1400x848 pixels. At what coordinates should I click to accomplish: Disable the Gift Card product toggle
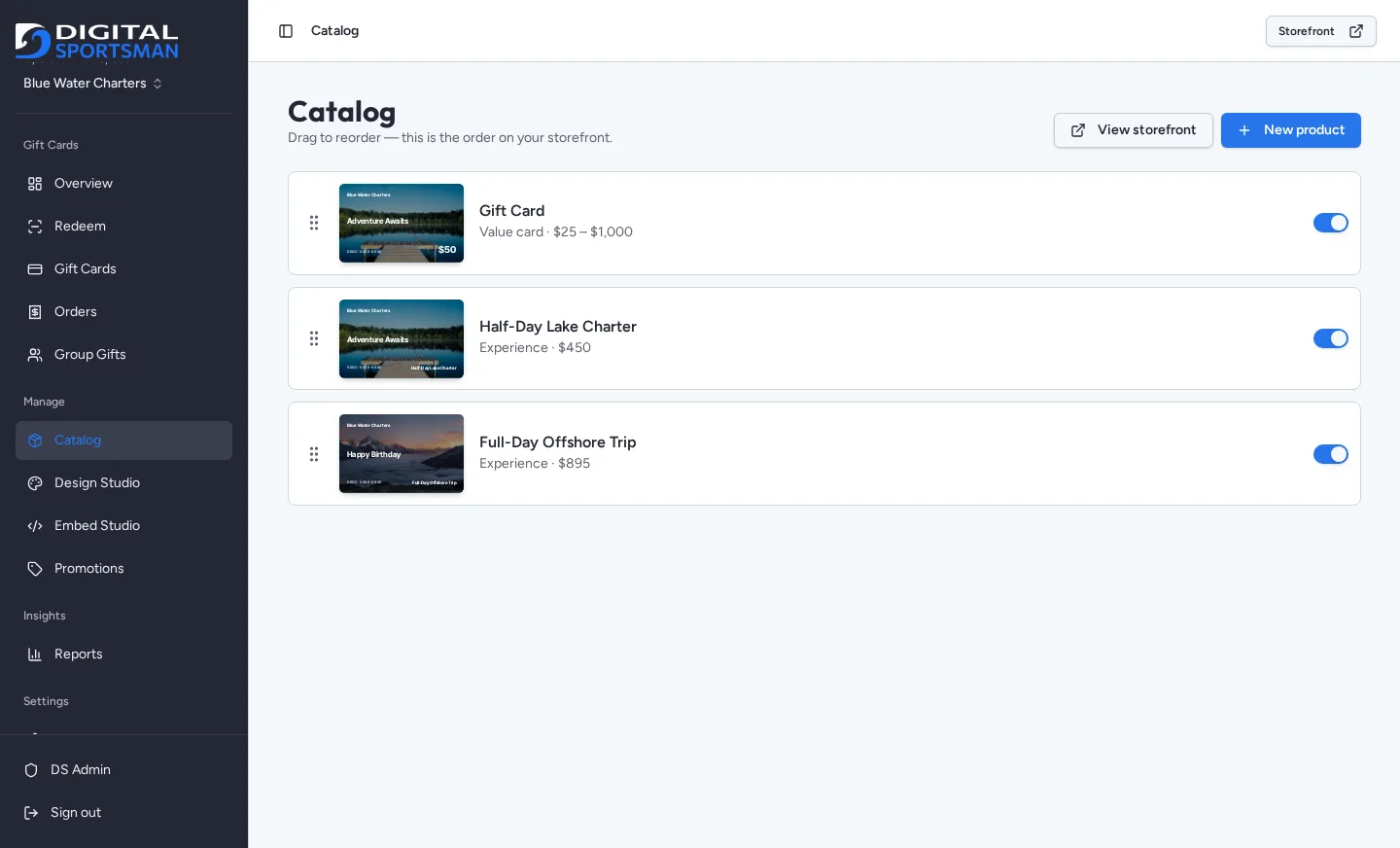[x=1331, y=223]
